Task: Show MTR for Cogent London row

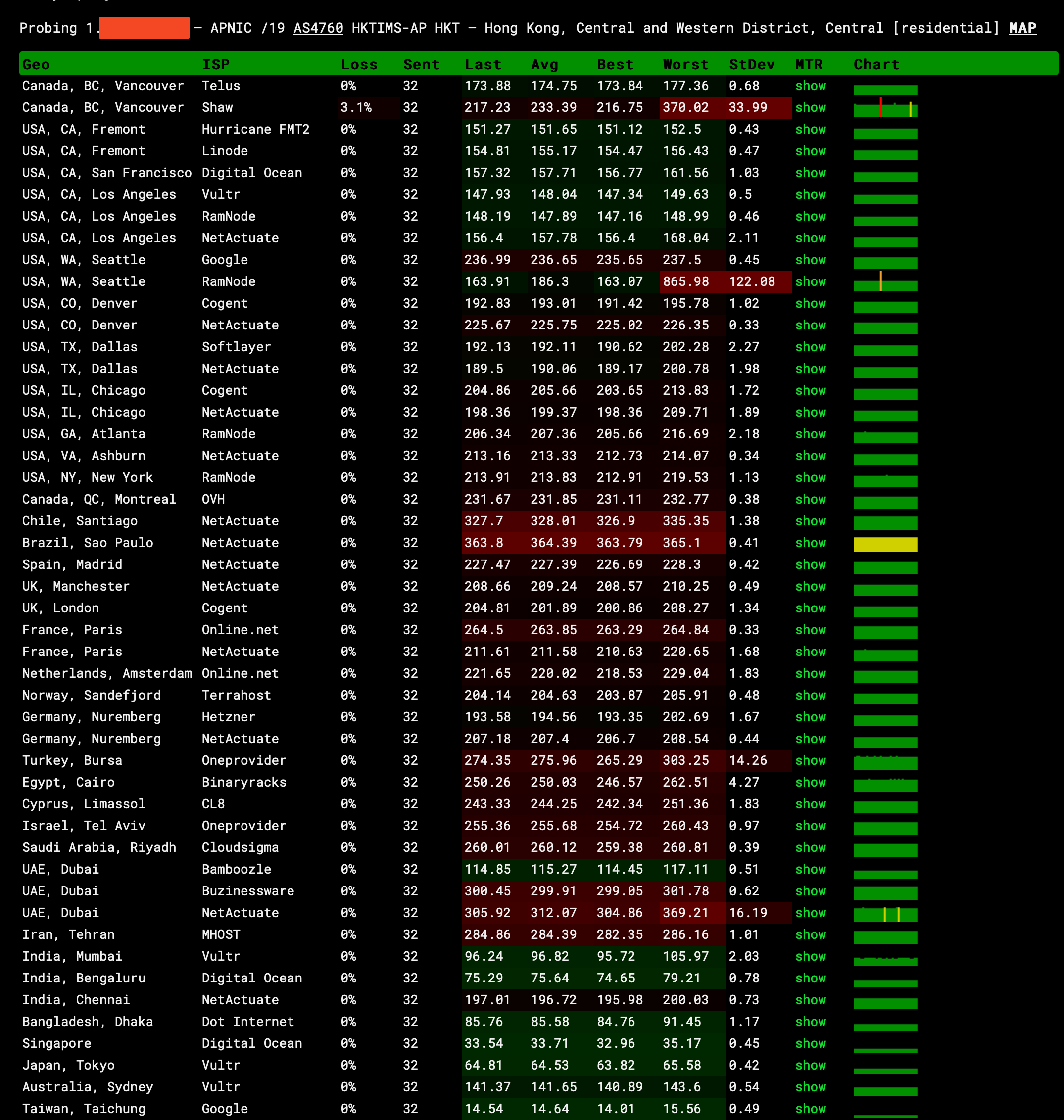Action: (x=811, y=608)
